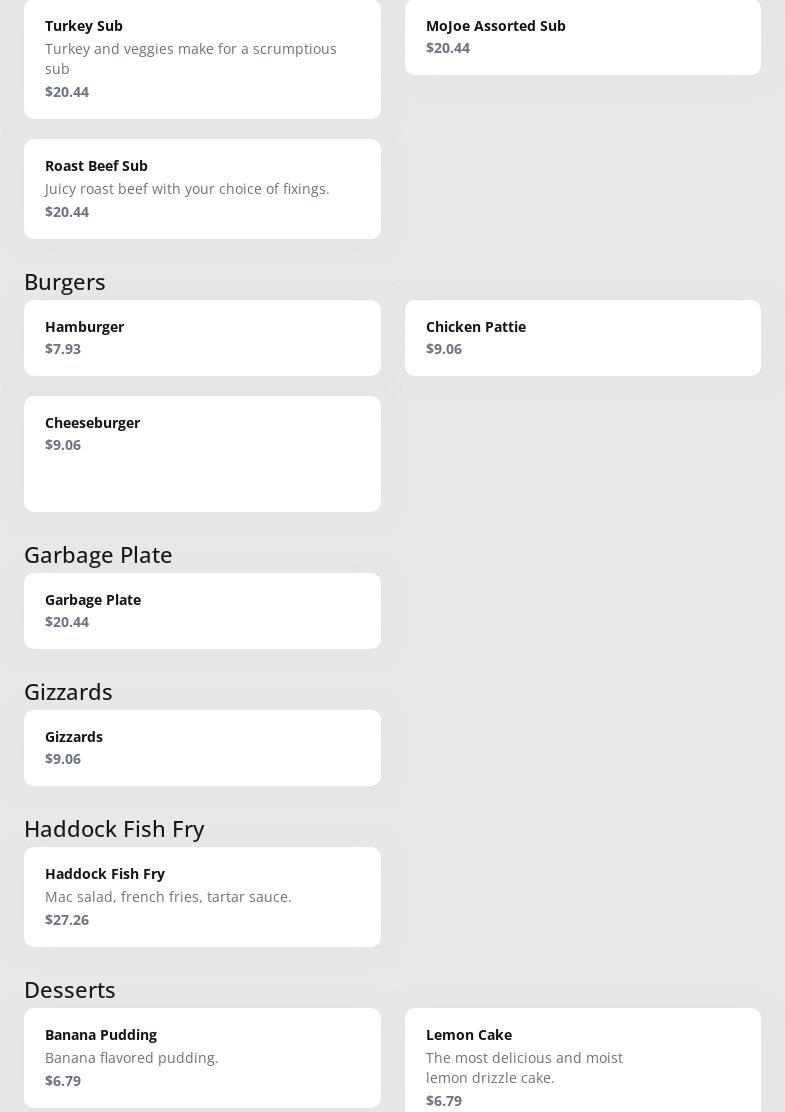Click the Haddock Fish Fry section heading
This screenshot has height=1112, width=785.
pos(114,829)
